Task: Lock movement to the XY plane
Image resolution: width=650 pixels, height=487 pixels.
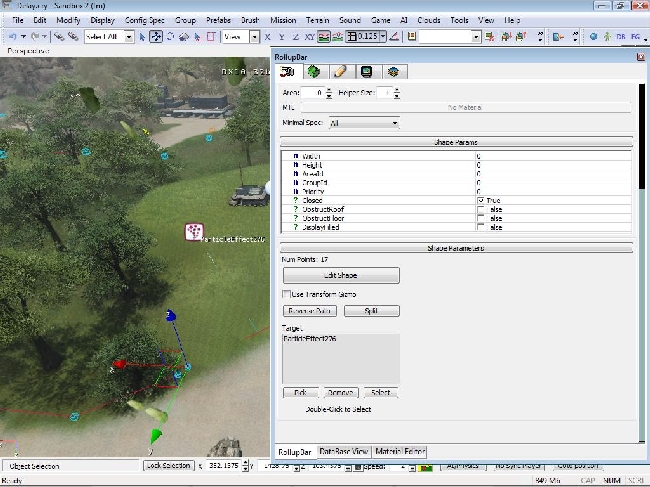Action: click(x=310, y=37)
